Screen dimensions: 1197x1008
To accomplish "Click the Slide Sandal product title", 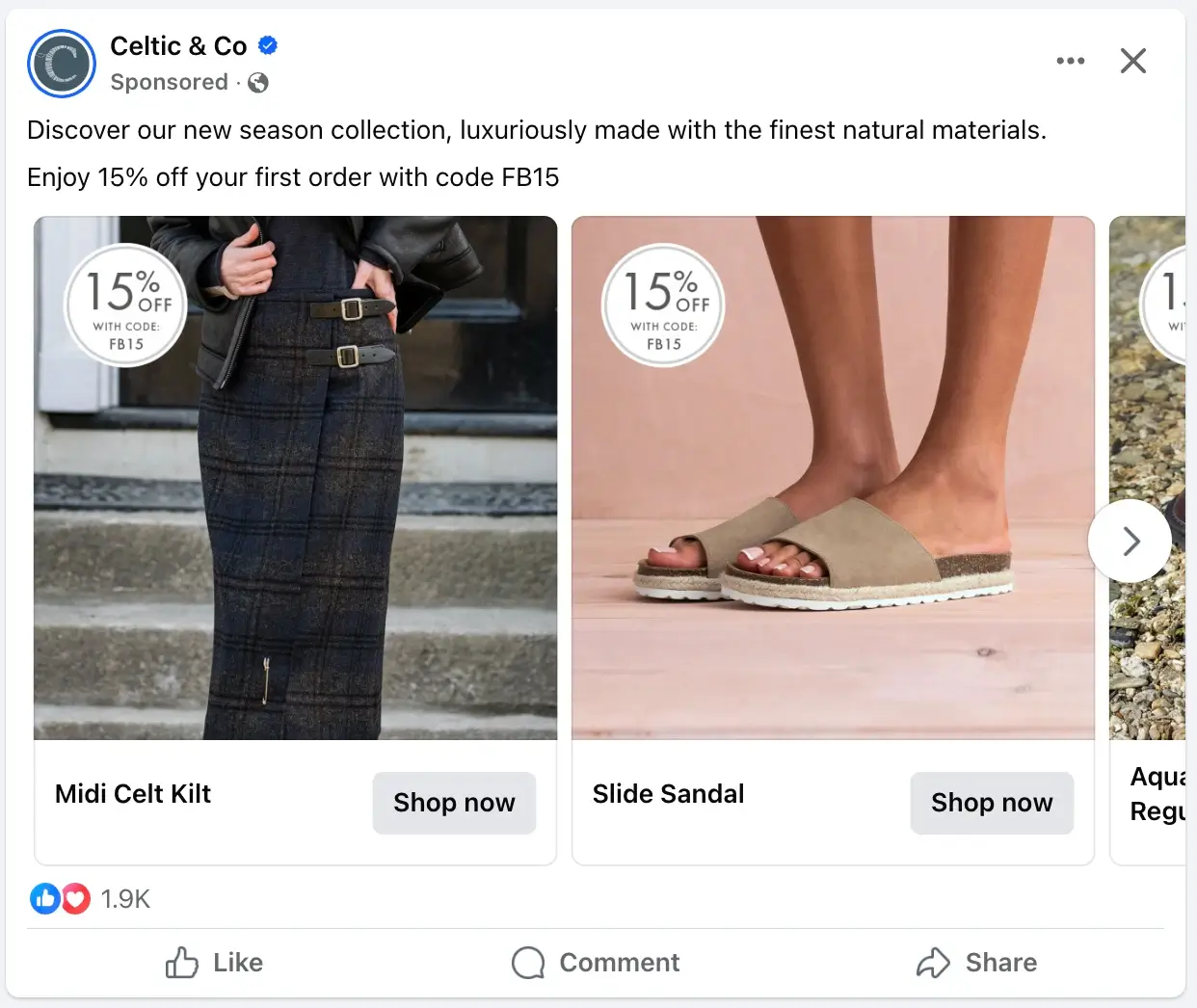I will pyautogui.click(x=668, y=794).
